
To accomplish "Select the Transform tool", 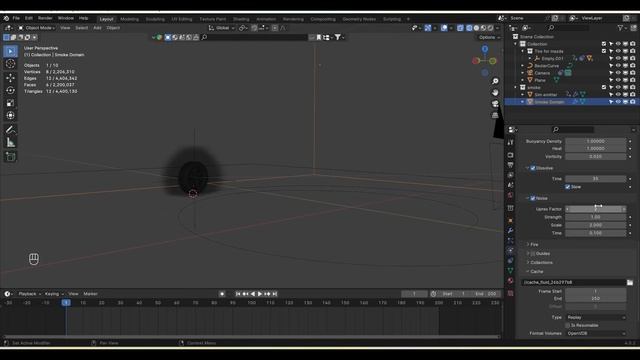I will (x=11, y=116).
